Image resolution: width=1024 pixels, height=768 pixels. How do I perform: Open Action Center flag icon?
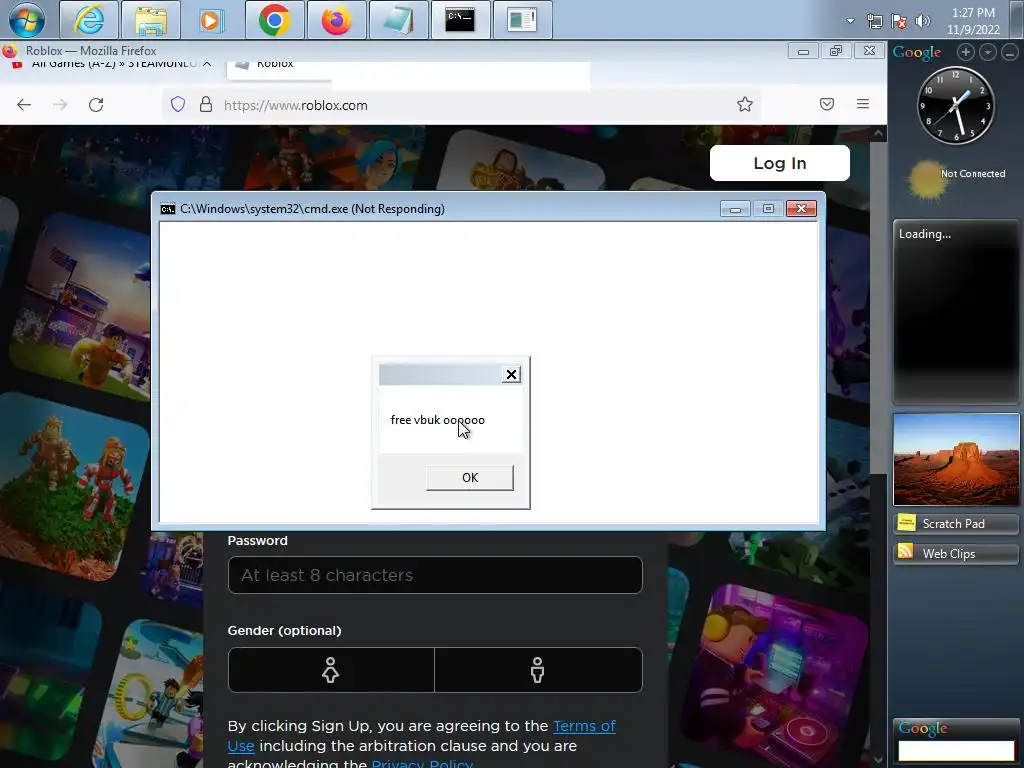tap(899, 22)
